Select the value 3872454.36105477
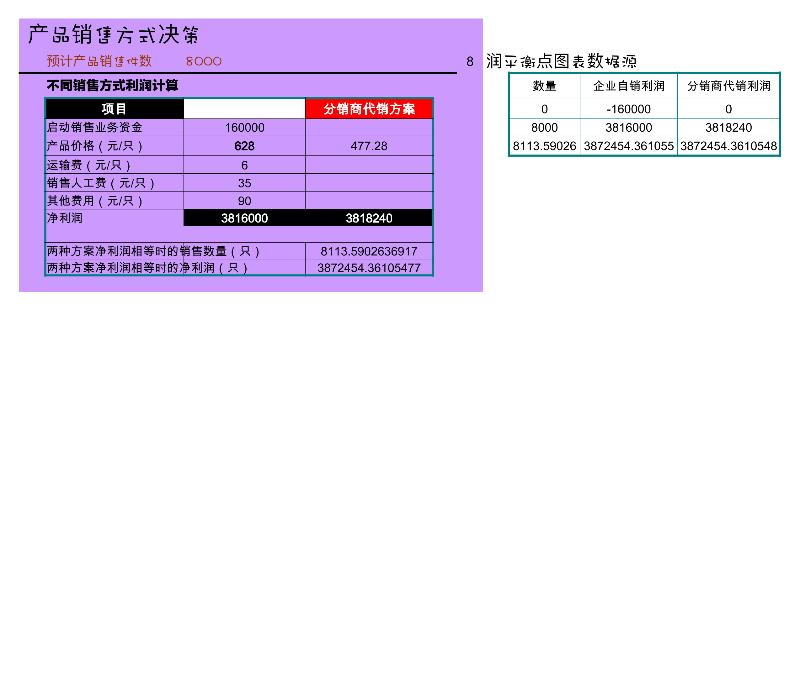 click(369, 268)
